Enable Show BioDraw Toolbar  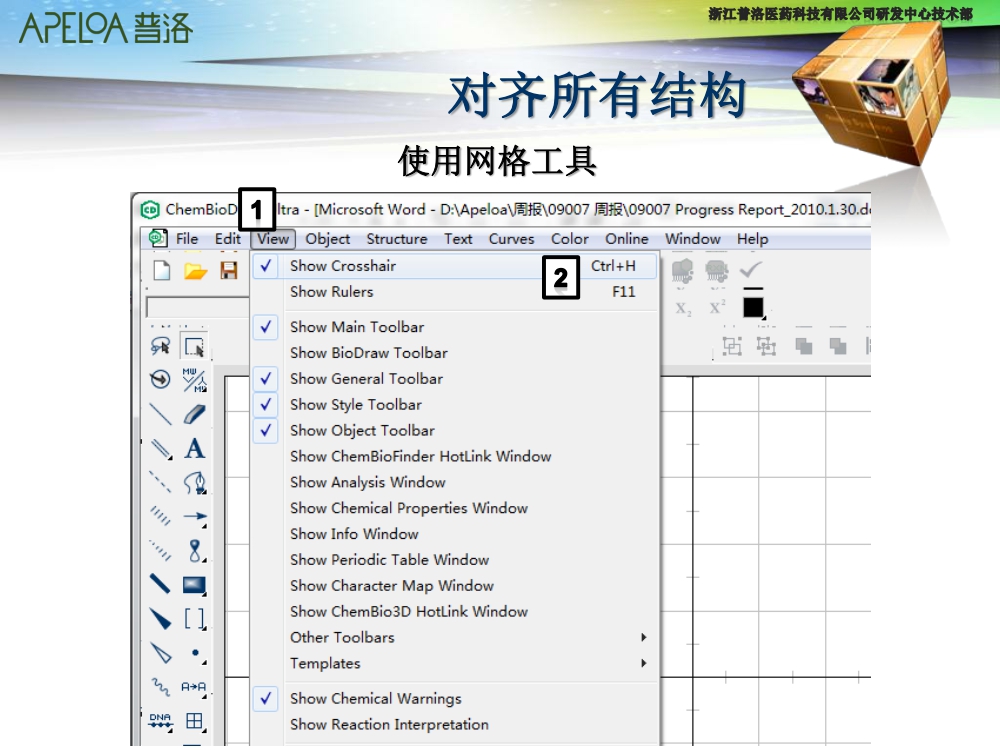click(454, 353)
